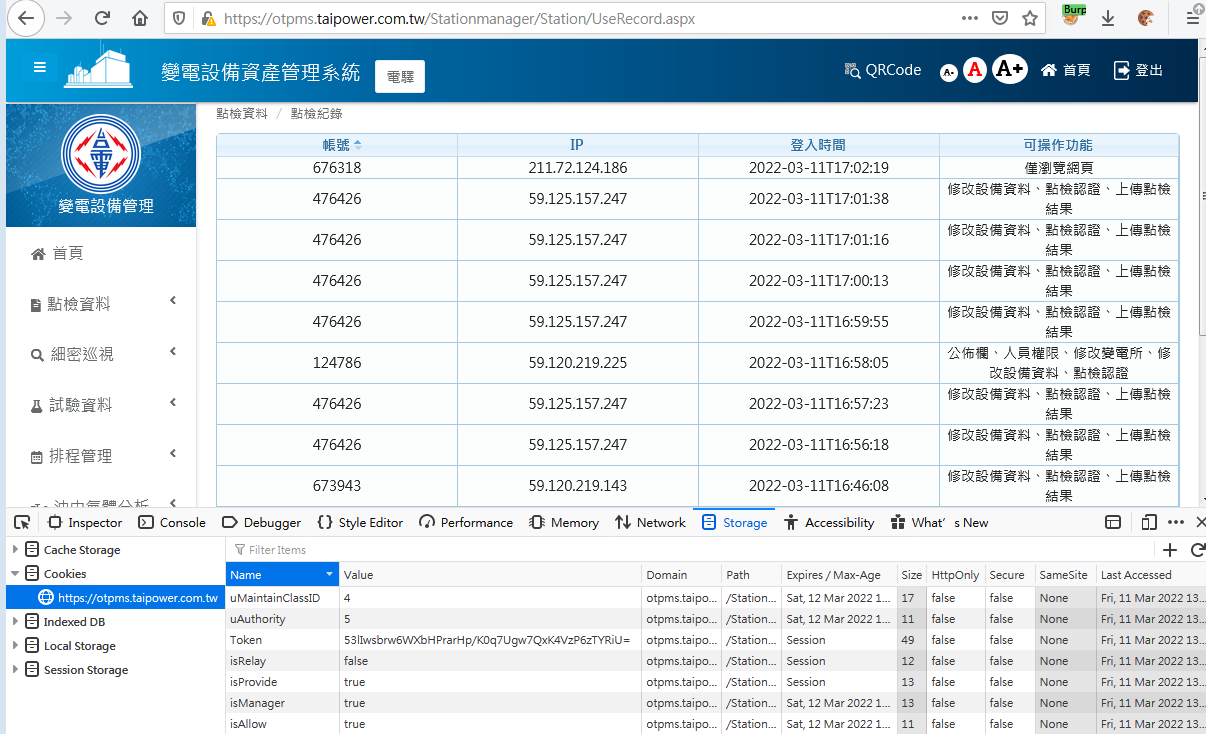Click the 登入時間 column header

tap(818, 145)
